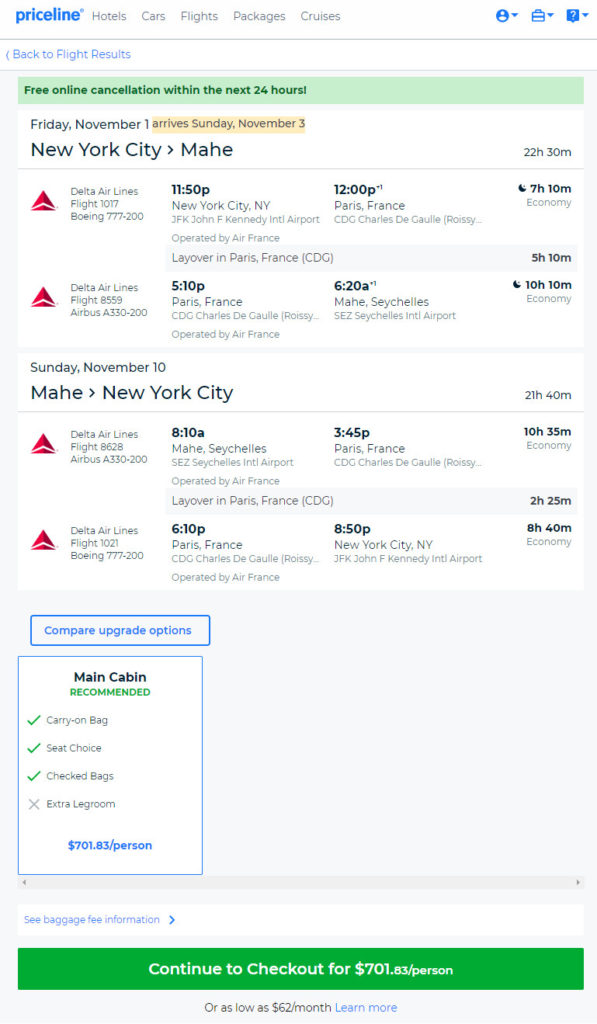Open the Flights menu item
The width and height of the screenshot is (597, 1024).
[199, 16]
